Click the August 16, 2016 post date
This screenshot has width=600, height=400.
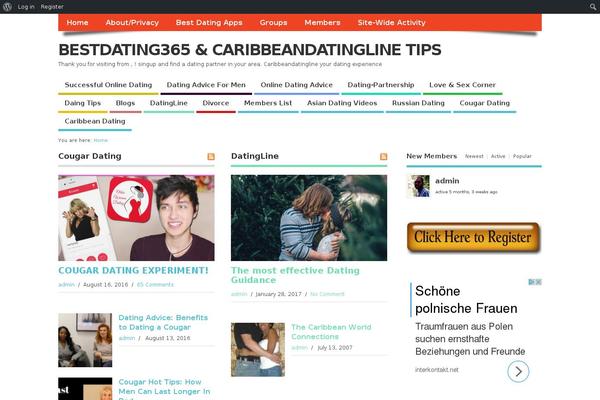coord(106,285)
